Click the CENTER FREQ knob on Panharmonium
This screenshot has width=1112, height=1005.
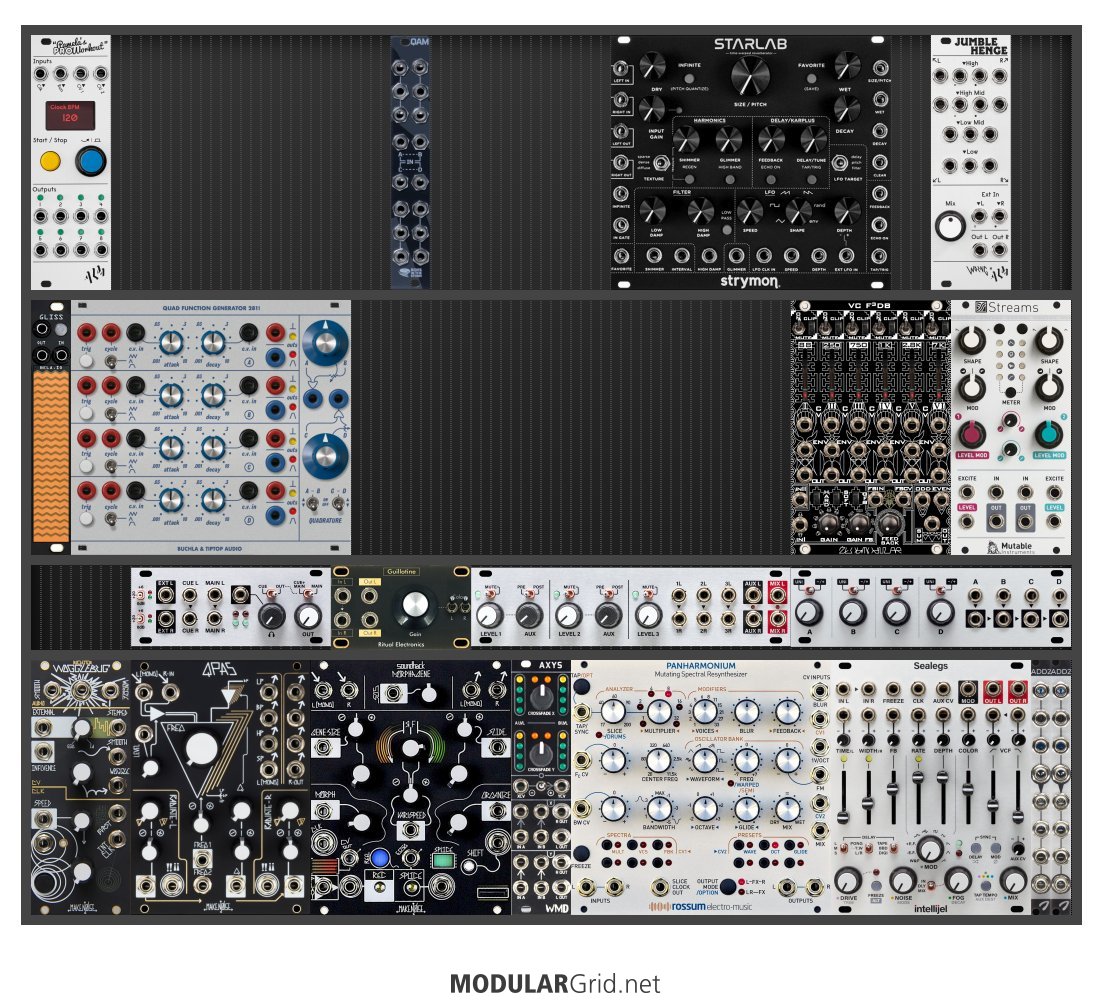(x=658, y=761)
